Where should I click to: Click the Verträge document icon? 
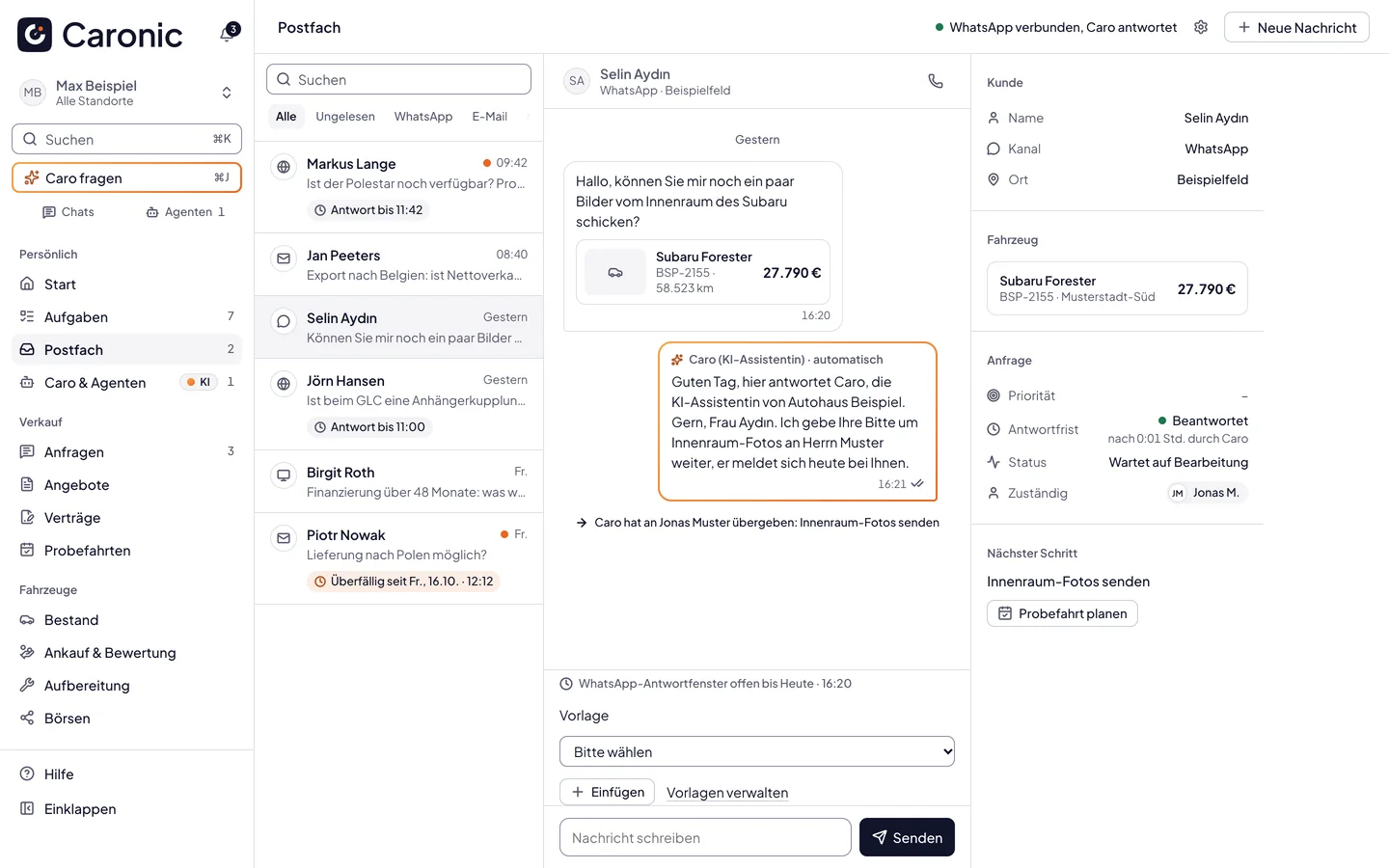click(27, 518)
